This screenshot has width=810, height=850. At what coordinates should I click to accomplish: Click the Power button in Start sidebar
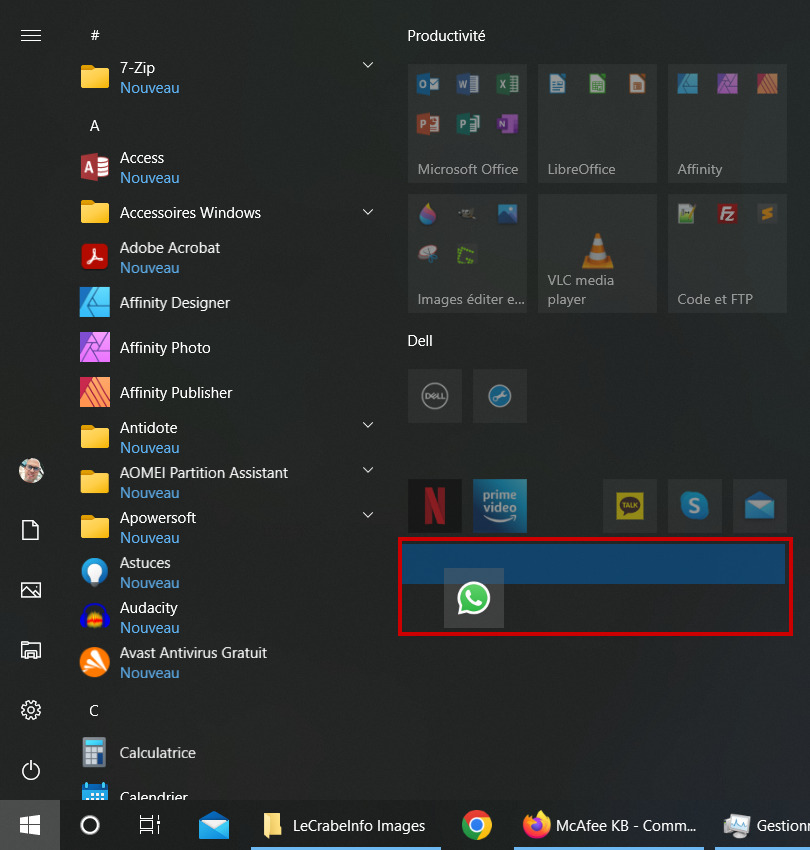click(30, 770)
